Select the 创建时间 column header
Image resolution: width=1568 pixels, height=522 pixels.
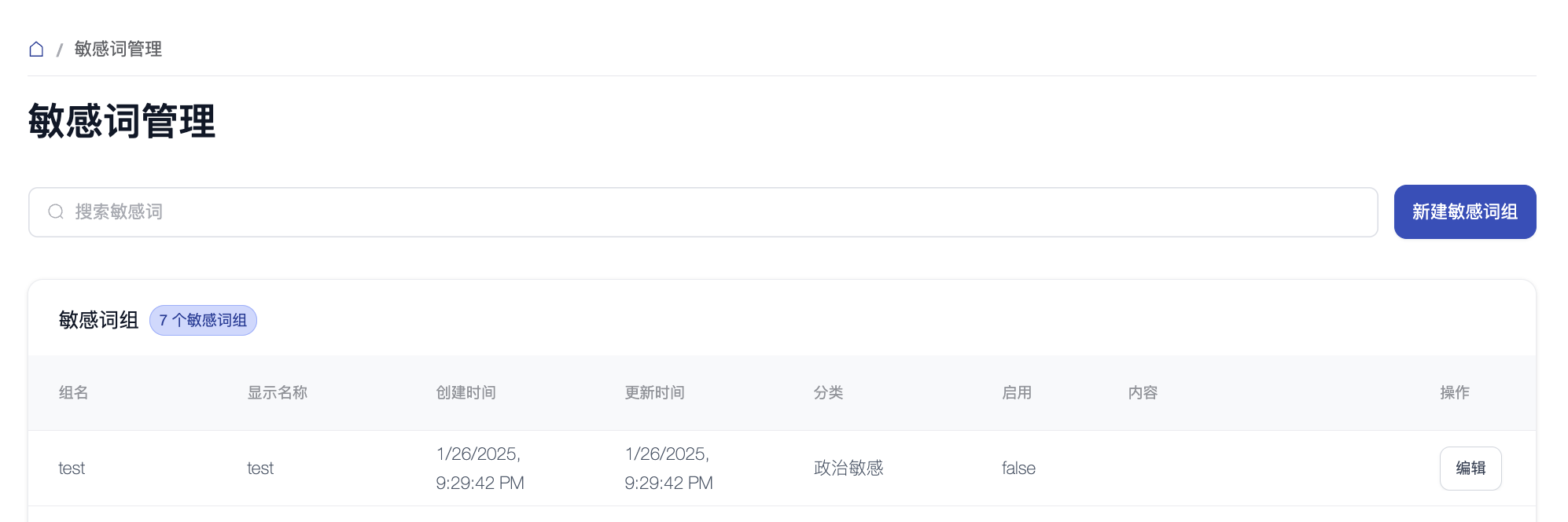tap(466, 393)
